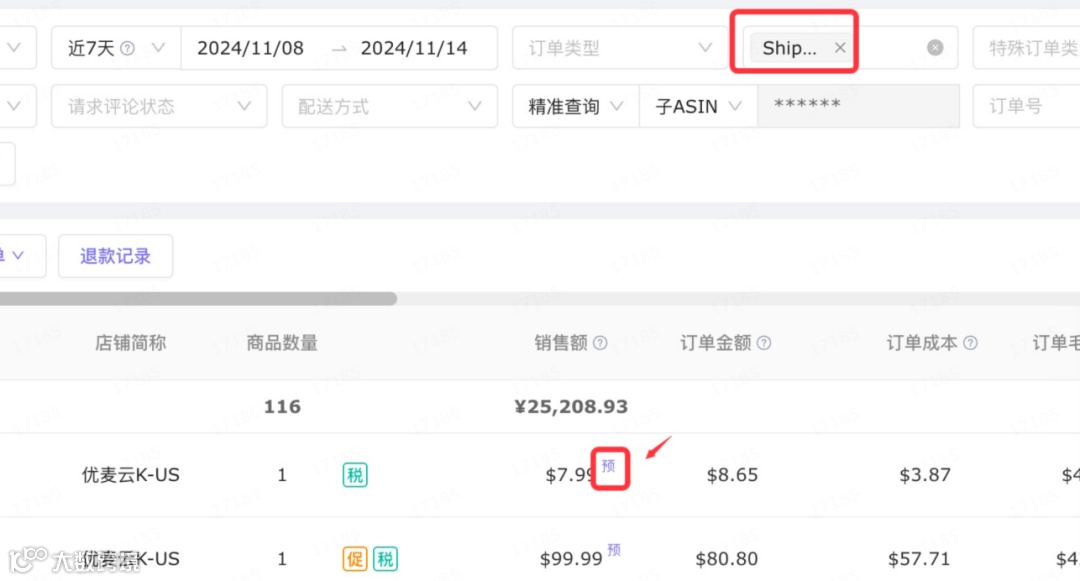Open the 销售额 column help icon

(x=601, y=343)
